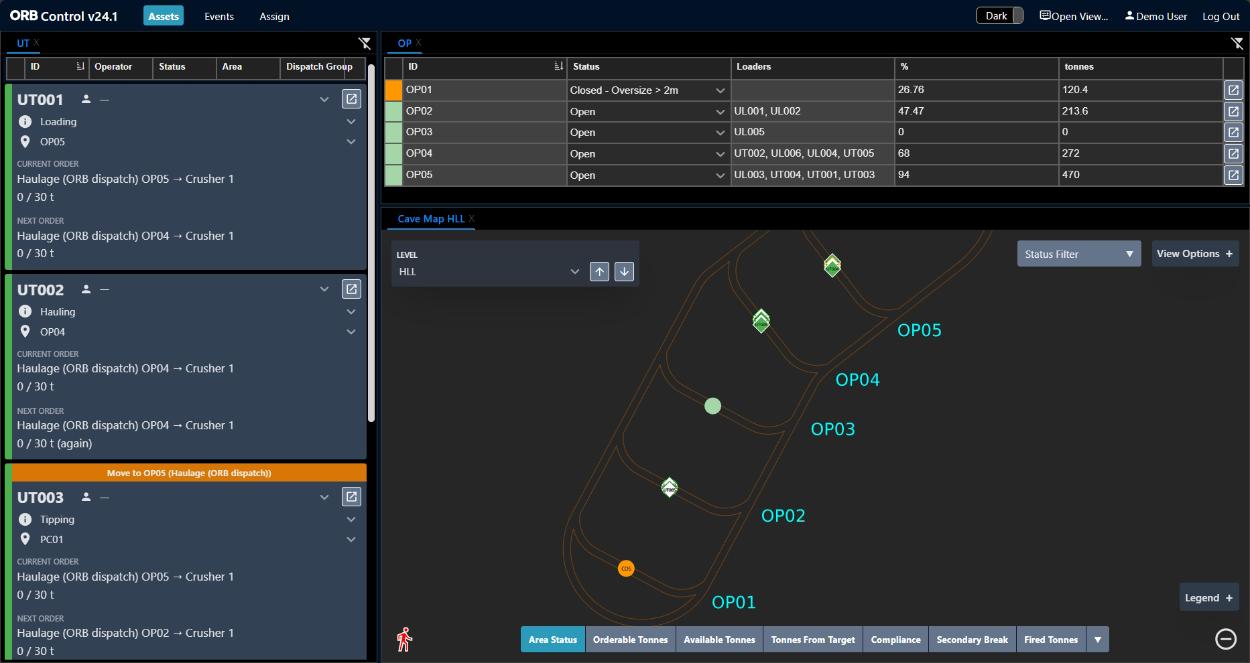This screenshot has height=663, width=1250.
Task: Zoom out map with minus circle
Action: click(x=1226, y=639)
